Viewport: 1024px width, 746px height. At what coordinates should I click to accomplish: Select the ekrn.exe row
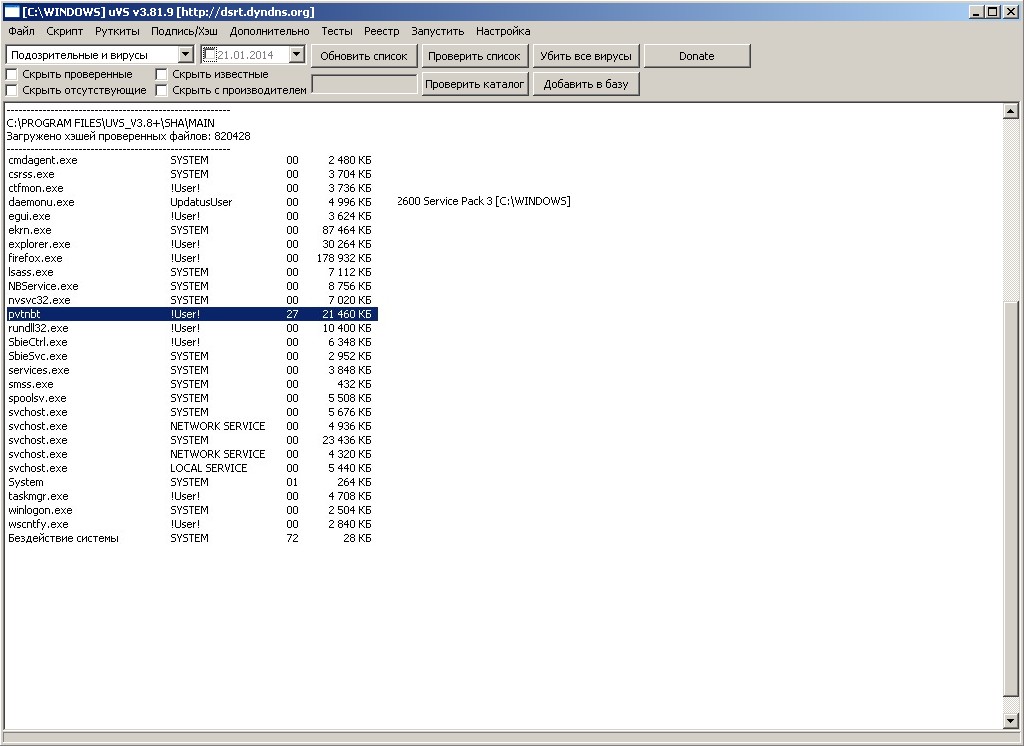(x=191, y=230)
